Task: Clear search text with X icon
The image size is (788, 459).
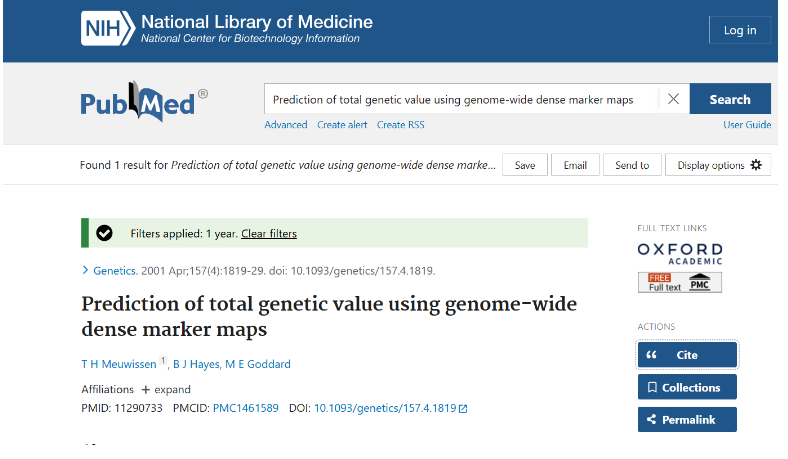Action: pyautogui.click(x=673, y=99)
